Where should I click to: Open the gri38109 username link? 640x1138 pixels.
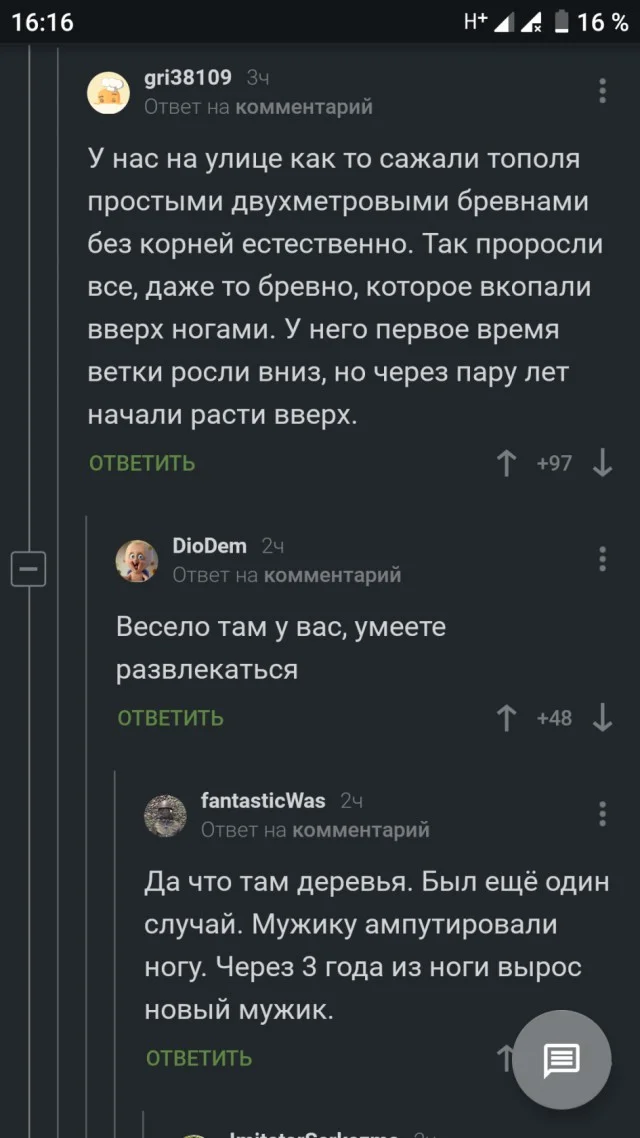coord(188,78)
